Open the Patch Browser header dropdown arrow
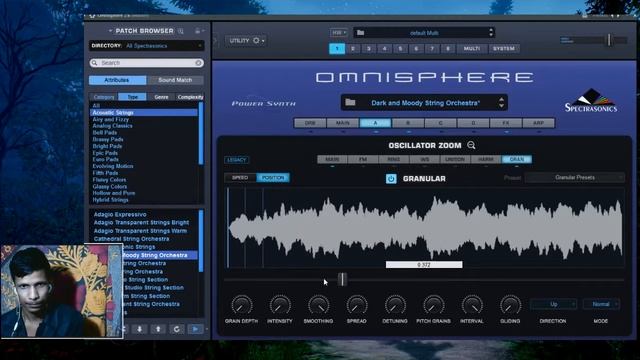Image resolution: width=640 pixels, height=360 pixels. [110, 31]
